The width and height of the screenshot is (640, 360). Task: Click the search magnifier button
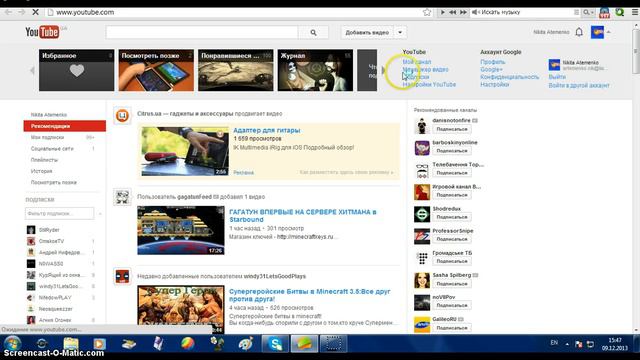tap(313, 32)
